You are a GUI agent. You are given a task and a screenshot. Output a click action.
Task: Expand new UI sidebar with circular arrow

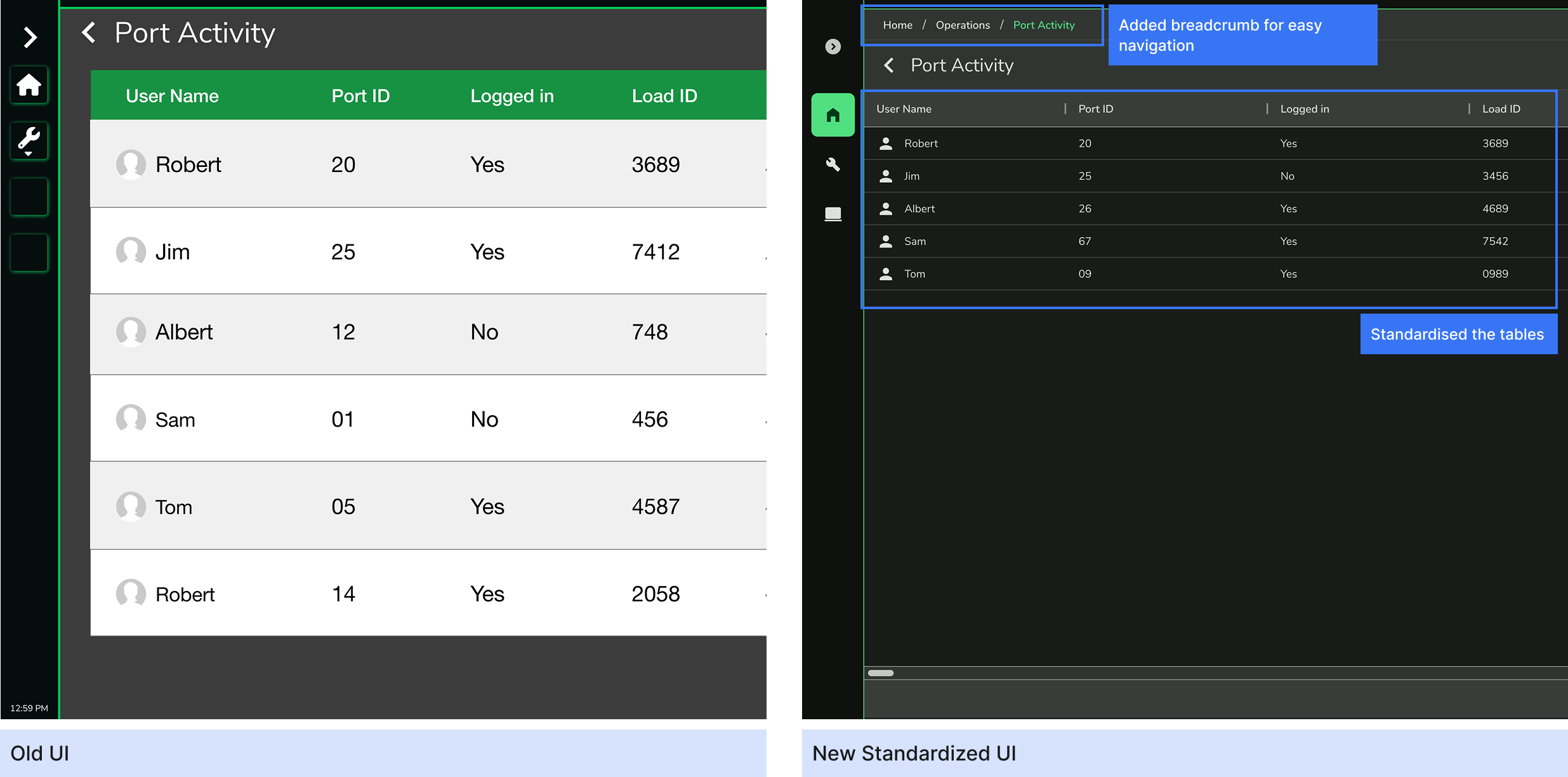point(833,46)
